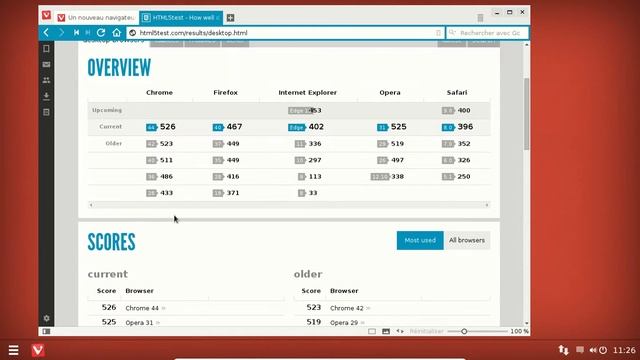Click the Chrome column header
This screenshot has height=360, width=640.
coord(159,92)
